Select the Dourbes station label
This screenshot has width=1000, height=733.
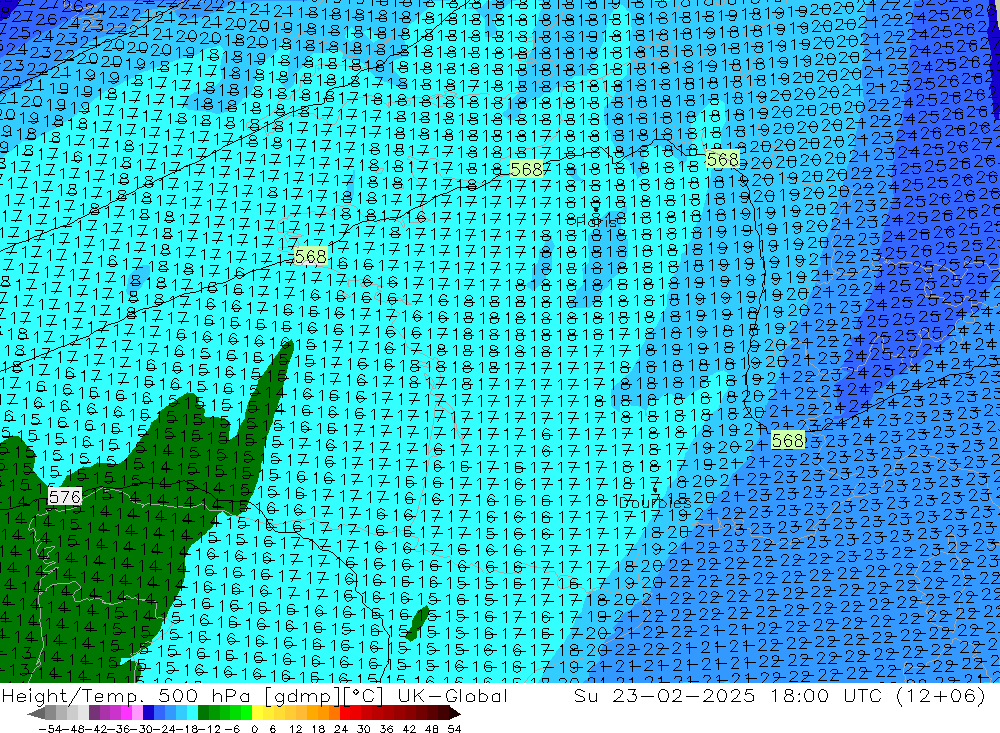655,503
